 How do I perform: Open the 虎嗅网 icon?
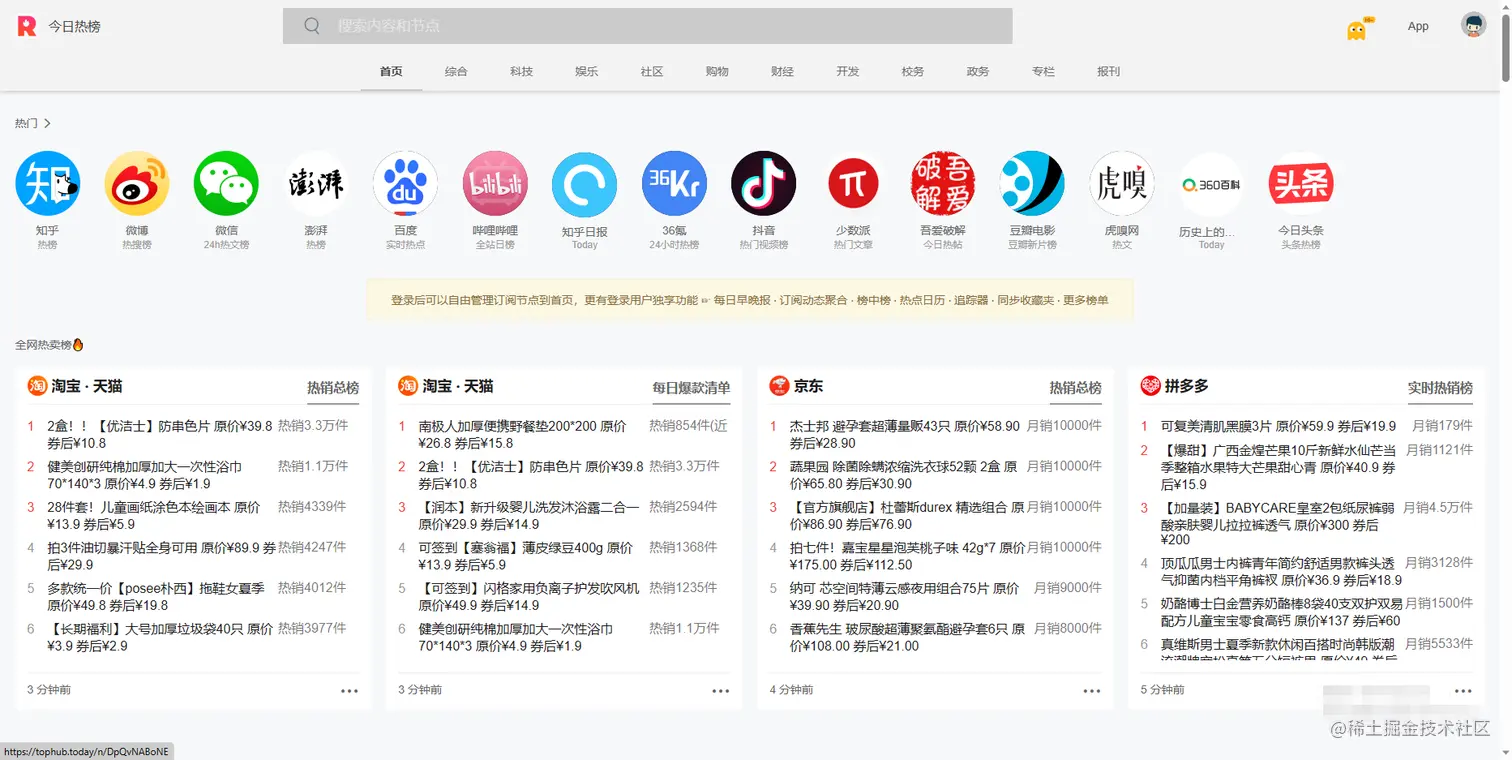point(1122,184)
